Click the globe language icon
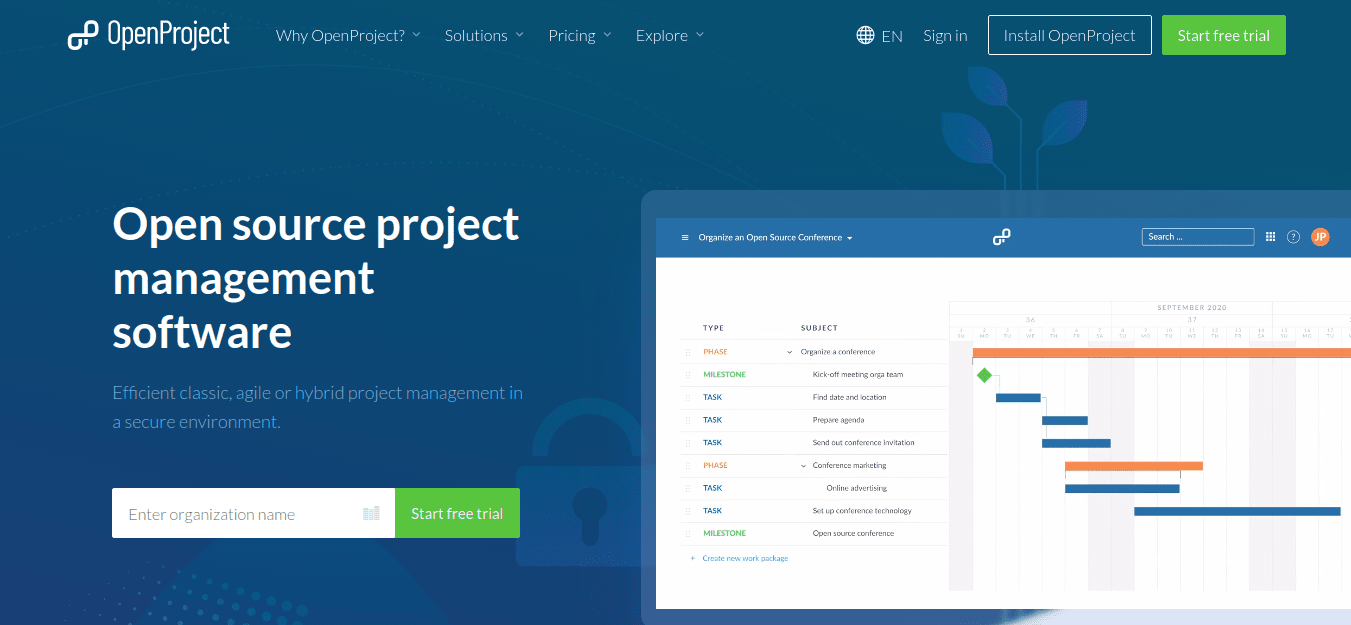The height and width of the screenshot is (625, 1351). click(x=866, y=35)
